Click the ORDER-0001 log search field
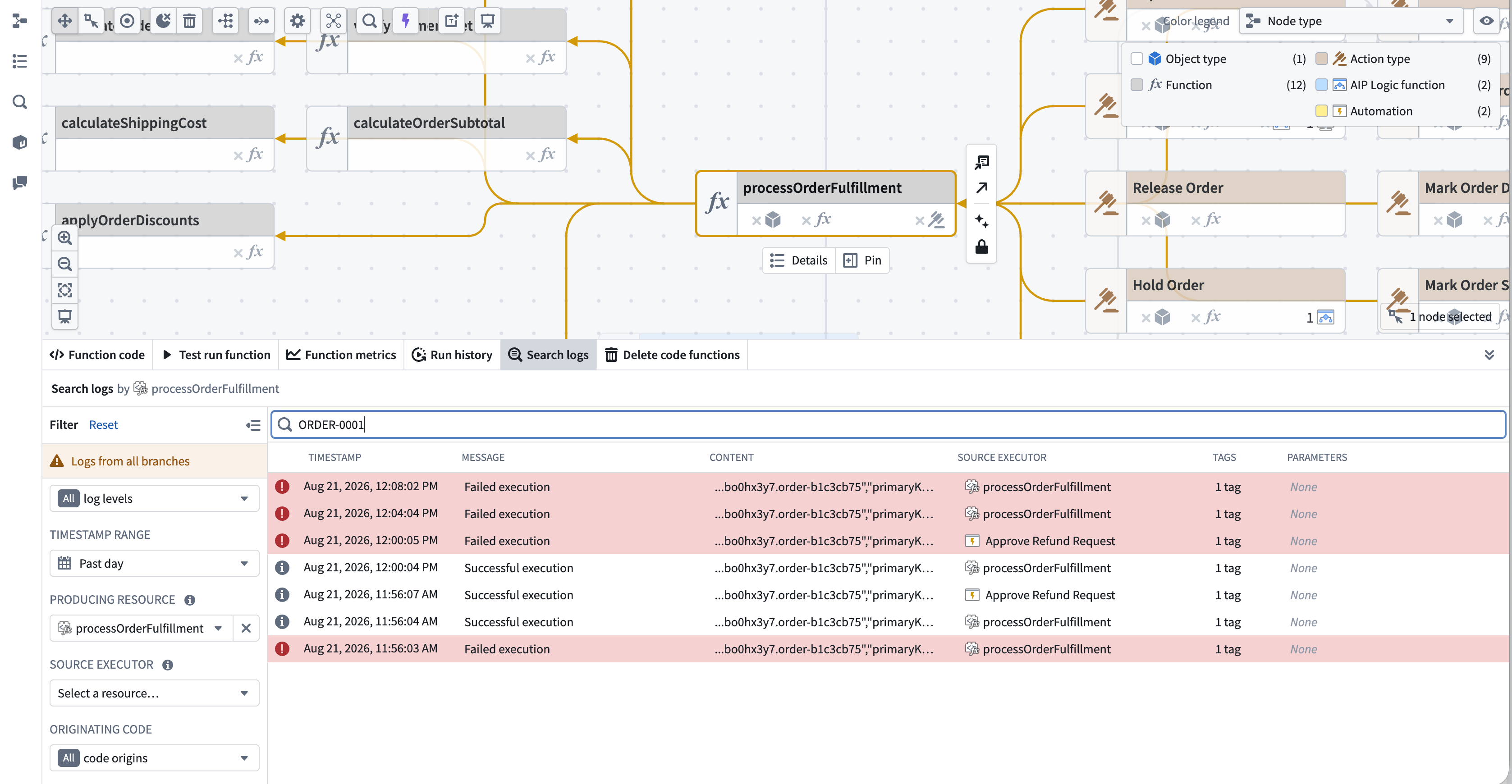The image size is (1512, 784). click(888, 424)
